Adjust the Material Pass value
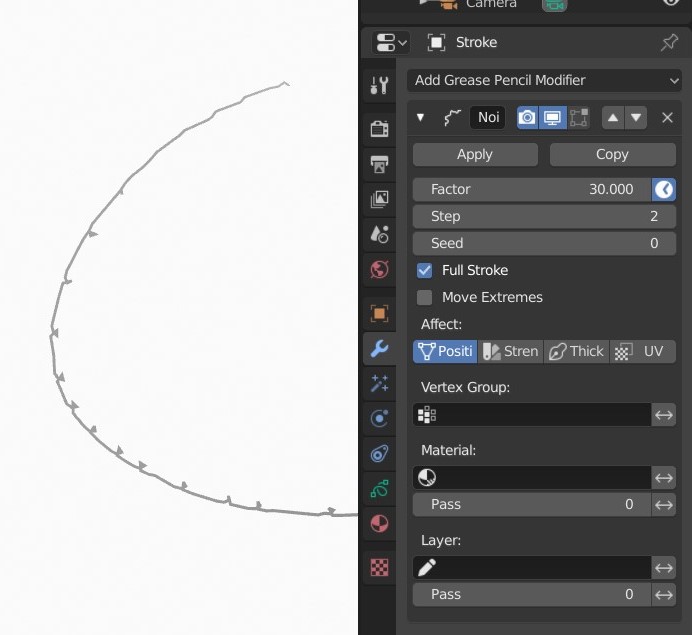The width and height of the screenshot is (692, 635). [532, 504]
